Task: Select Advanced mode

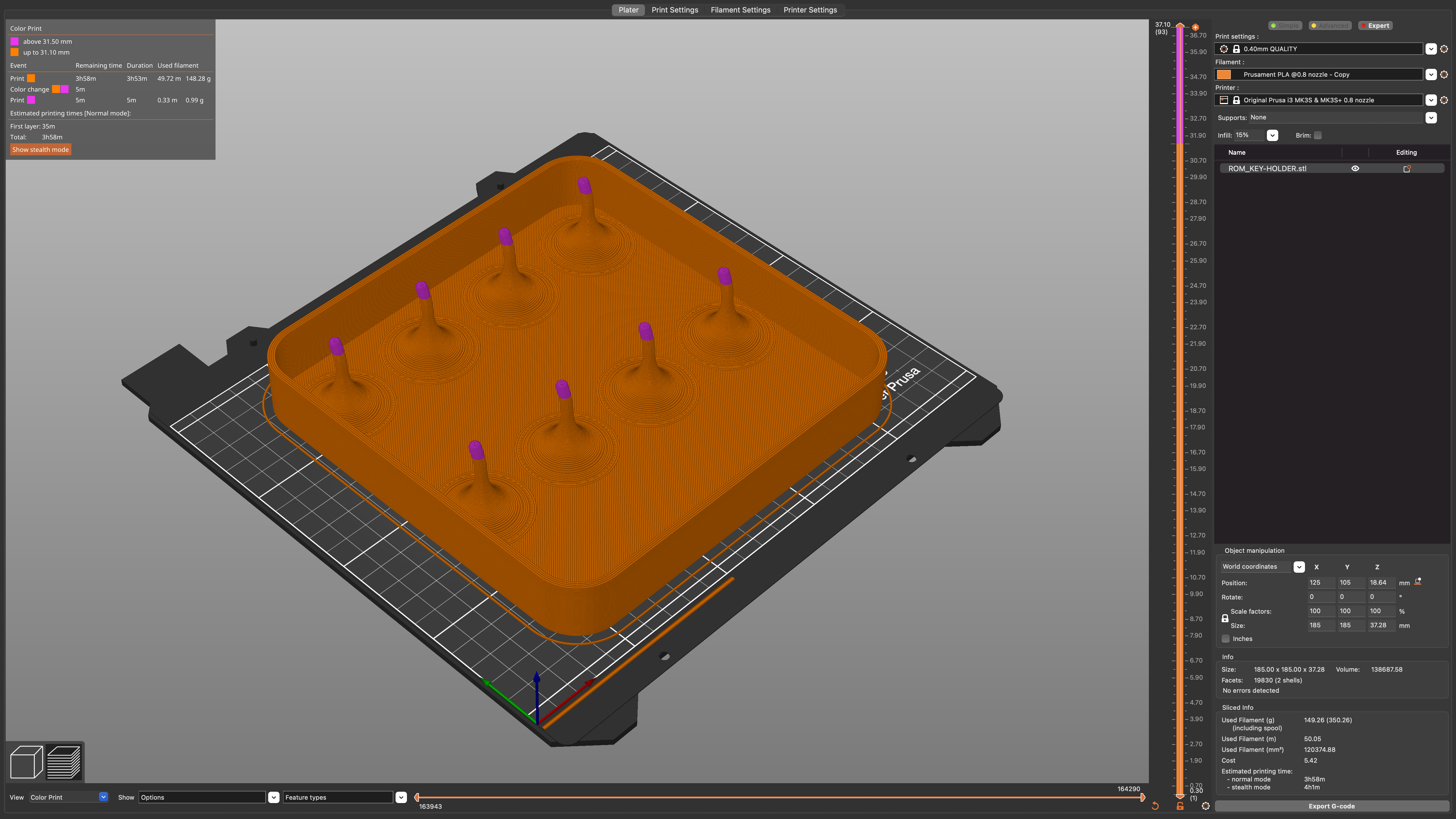Action: coord(1329,25)
